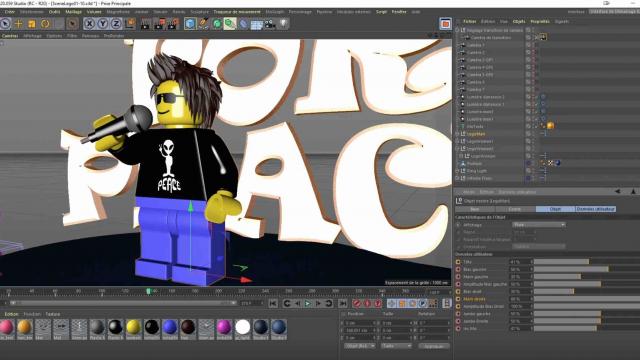640x360 pixels.
Task: Activate the Move tool in toolbar
Action: click(x=18, y=24)
